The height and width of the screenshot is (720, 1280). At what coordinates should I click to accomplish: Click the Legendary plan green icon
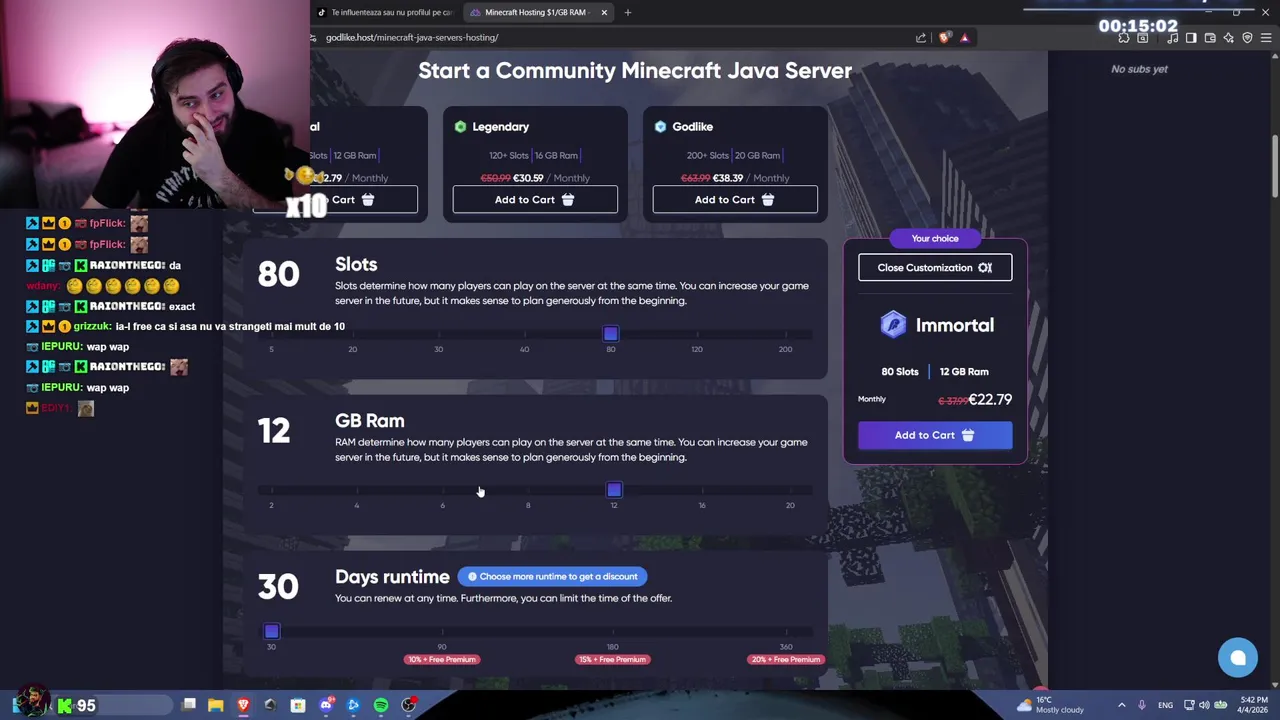460,127
